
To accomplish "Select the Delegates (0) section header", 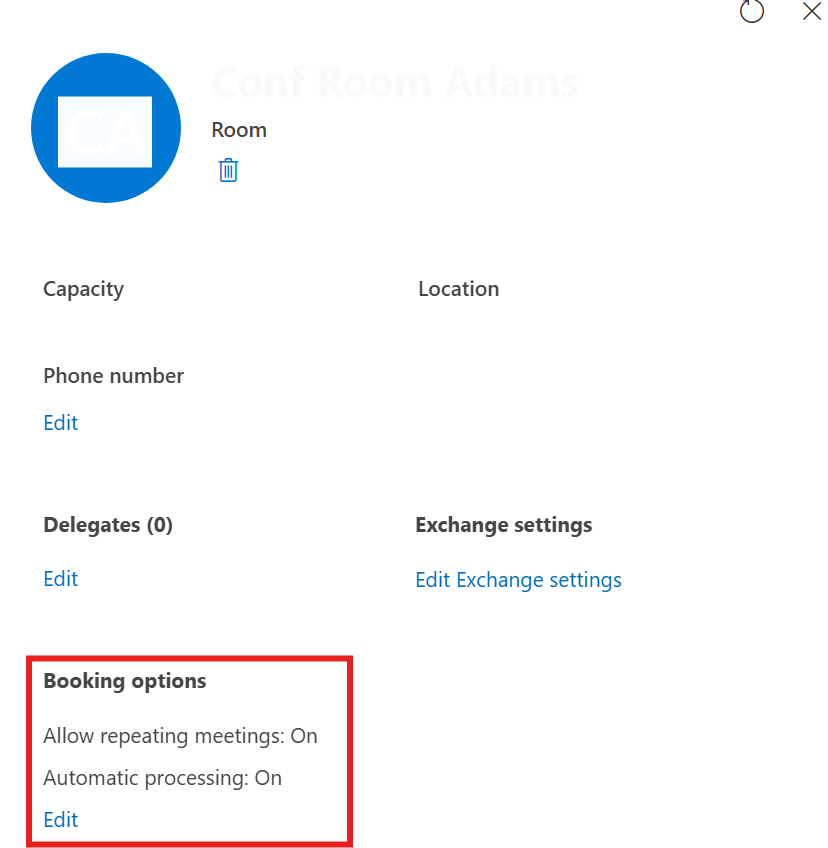I will pos(108,524).
